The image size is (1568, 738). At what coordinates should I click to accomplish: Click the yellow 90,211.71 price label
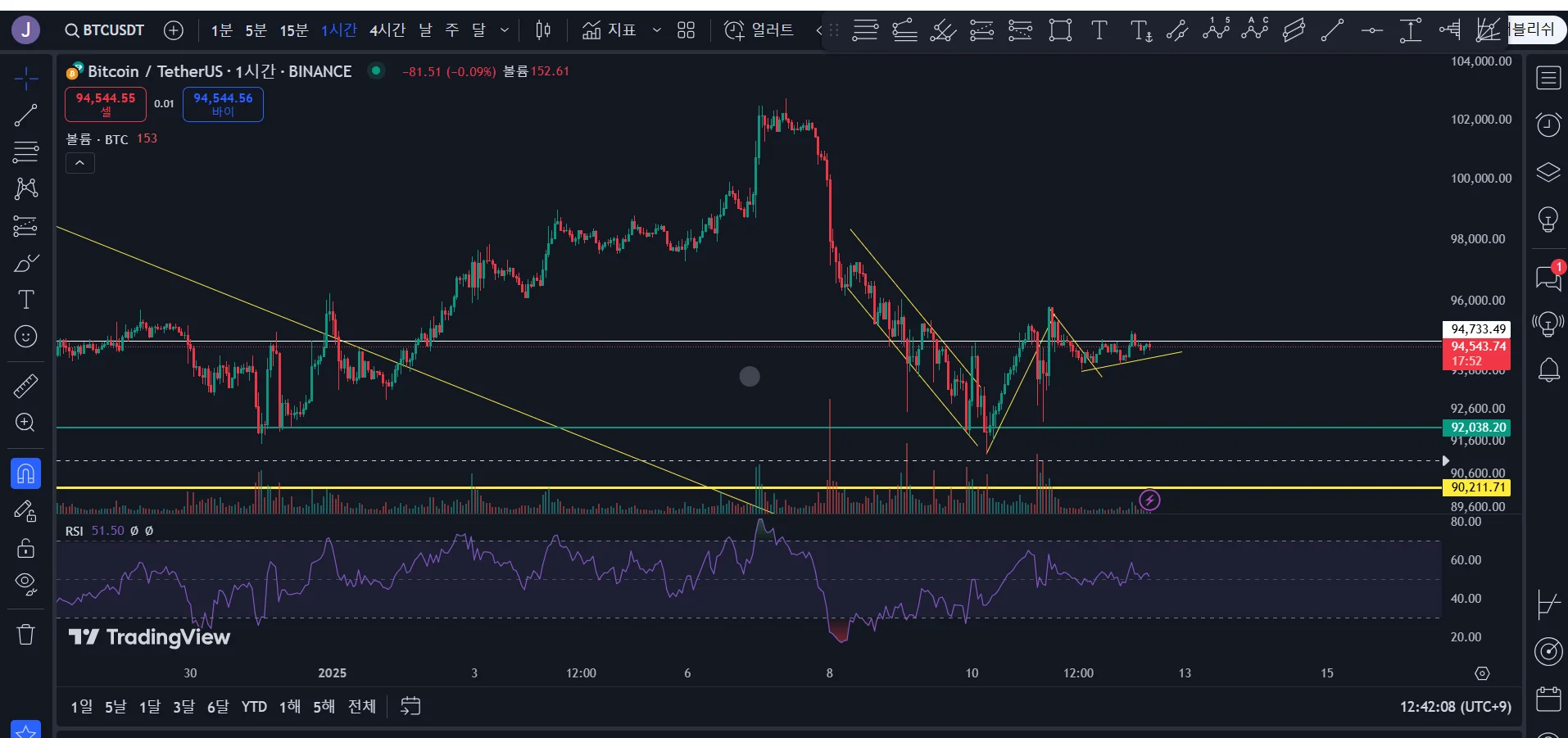1476,487
